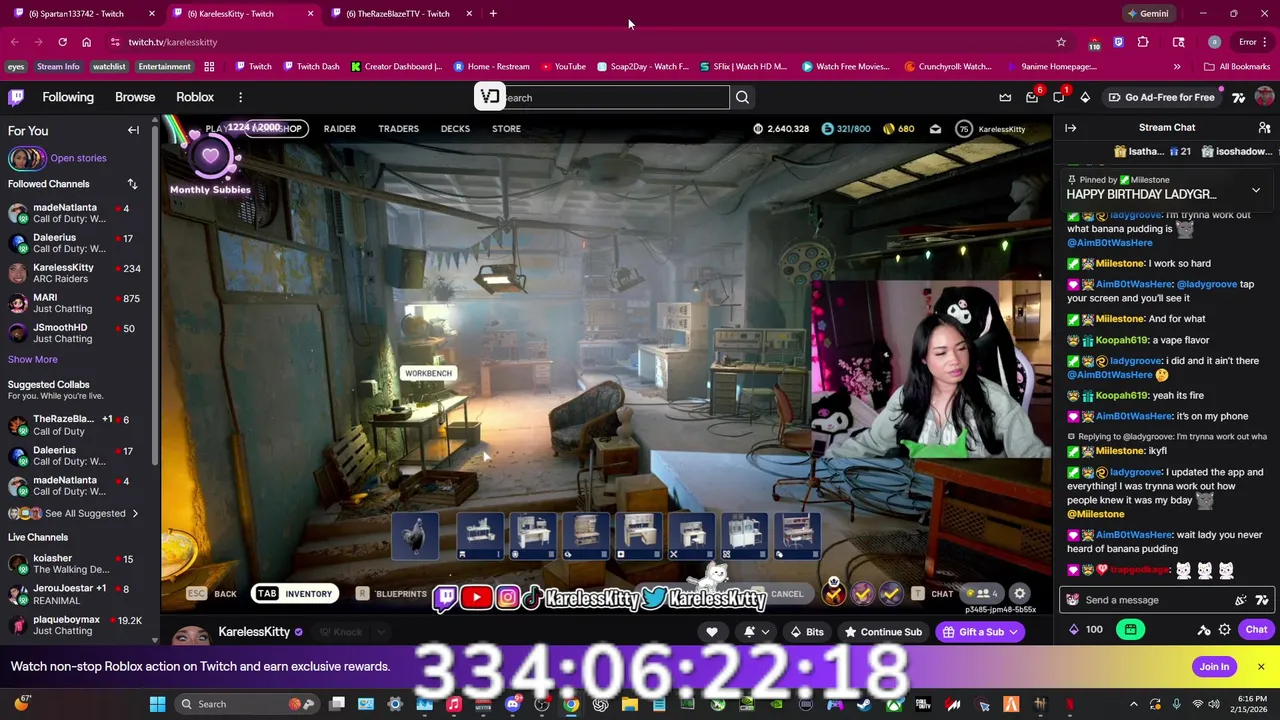This screenshot has height=720, width=1280.
Task: Click the Bits button below stream
Action: (x=806, y=632)
